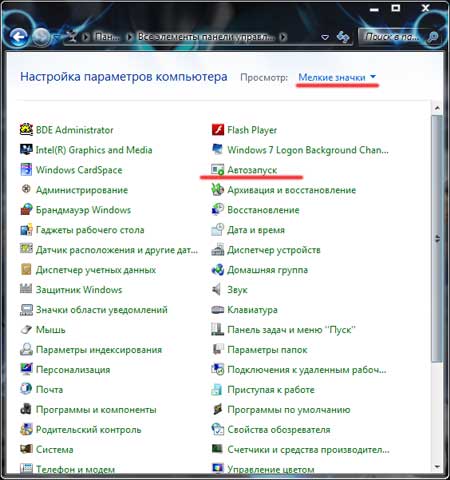
Task: Open Счетчики и средства производительности link
Action: [x=308, y=450]
